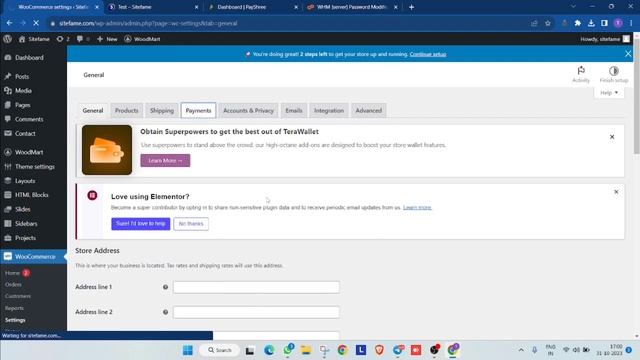640x360 pixels.
Task: Click the taskbar Search box
Action: pos(220,350)
